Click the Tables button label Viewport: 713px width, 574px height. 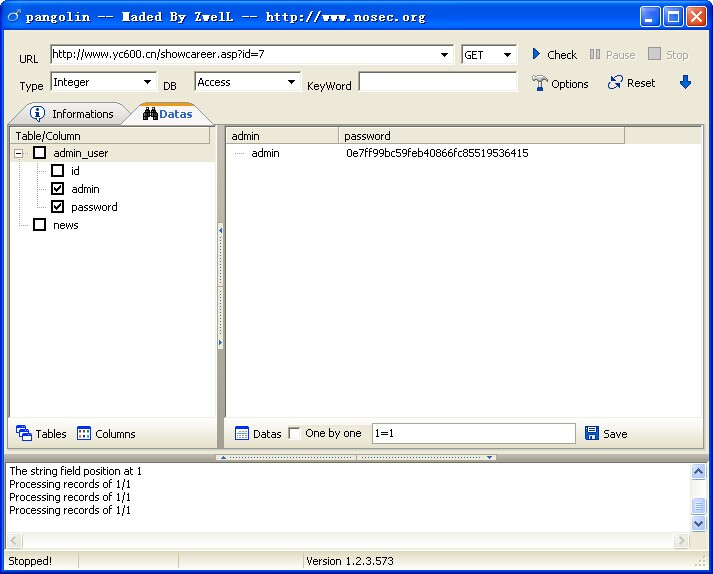tap(51, 433)
